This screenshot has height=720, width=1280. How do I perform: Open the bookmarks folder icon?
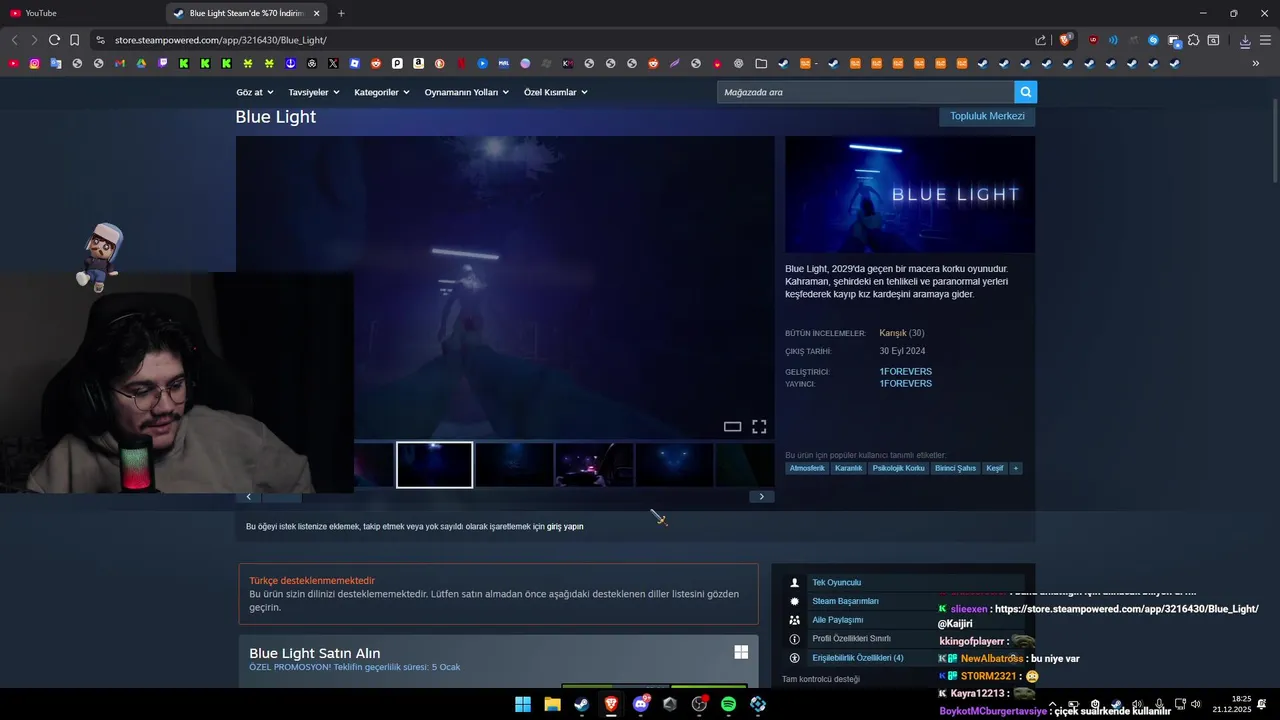point(761,63)
